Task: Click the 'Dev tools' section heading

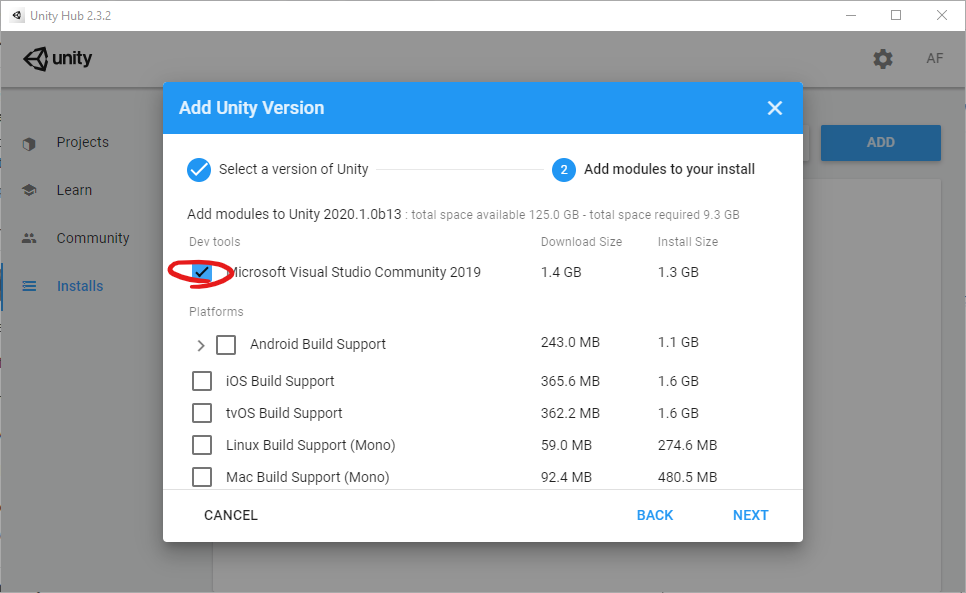Action: tap(214, 242)
